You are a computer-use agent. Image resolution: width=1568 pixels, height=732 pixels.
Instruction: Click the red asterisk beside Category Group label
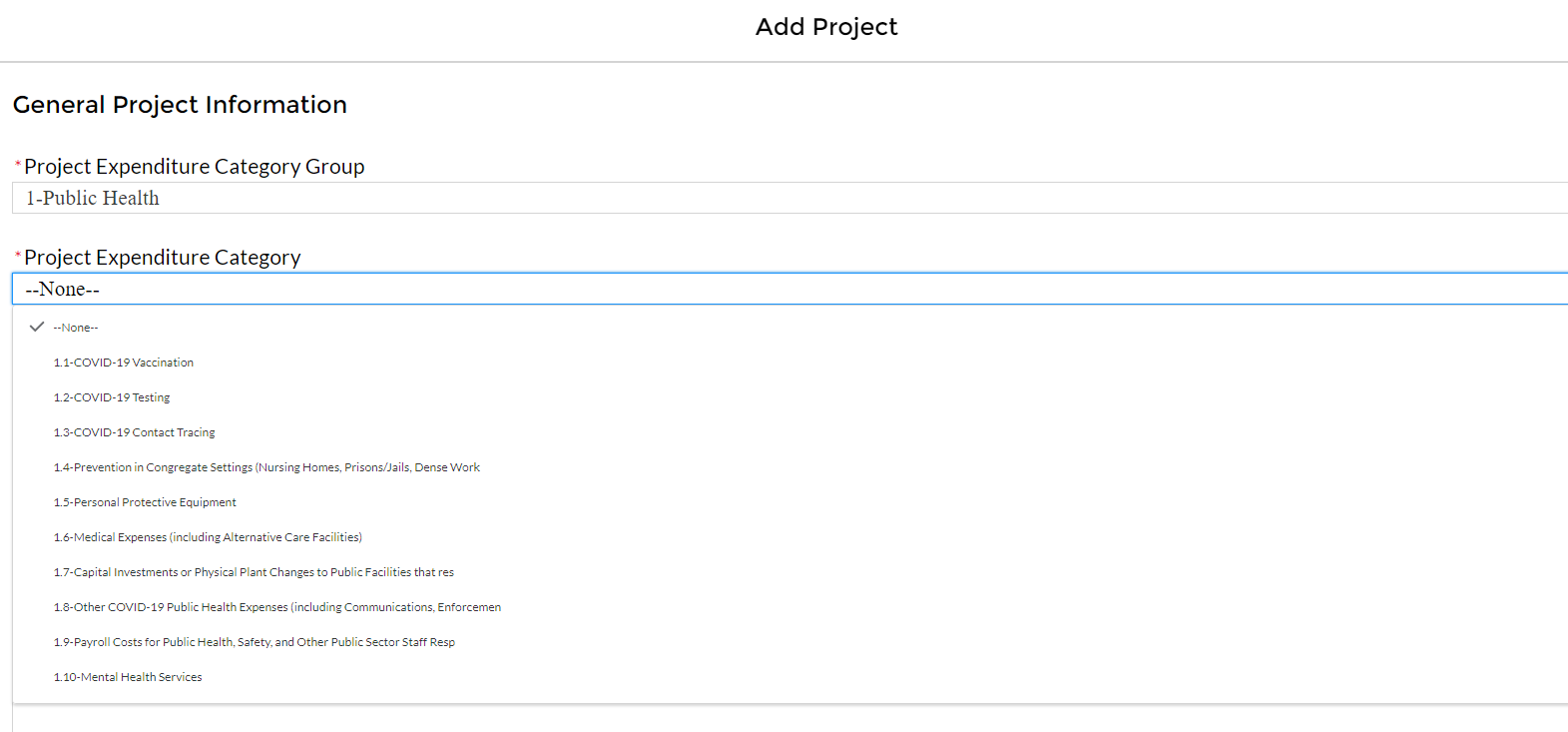18,164
